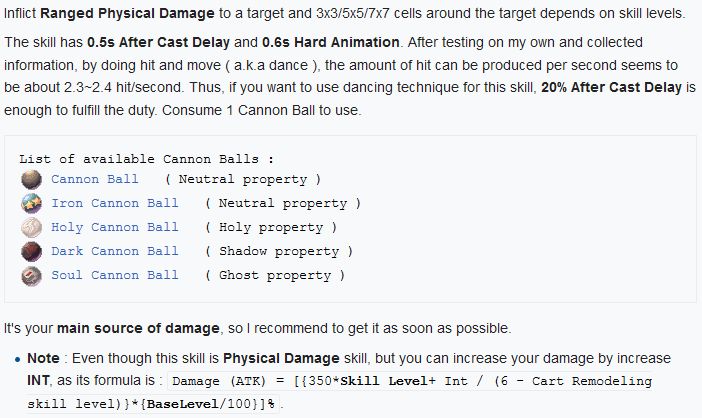
Task: Click the Dark Cannon Ball icon
Action: pos(33,251)
